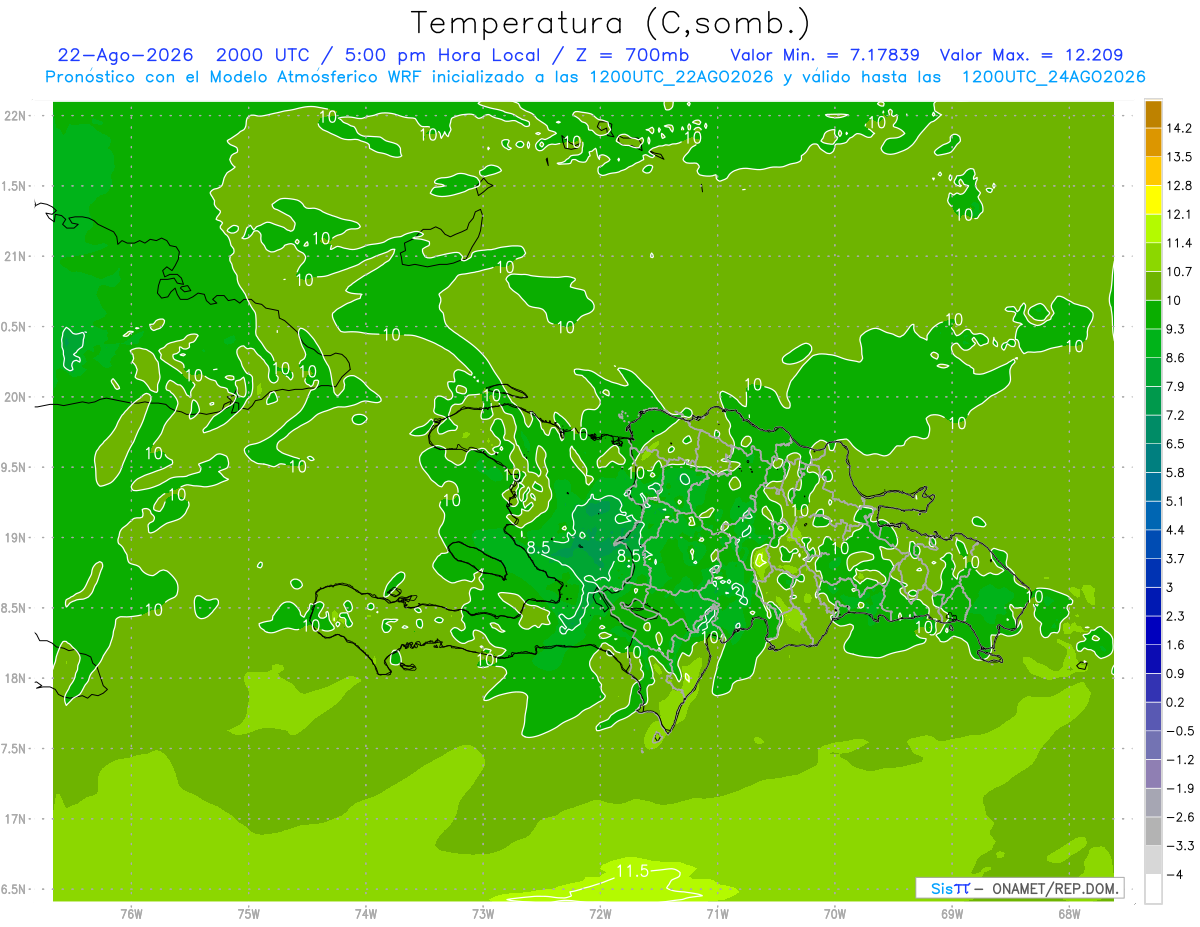1200x927 pixels.
Task: Click the 0.5N latitude axis label
Action: 15,327
